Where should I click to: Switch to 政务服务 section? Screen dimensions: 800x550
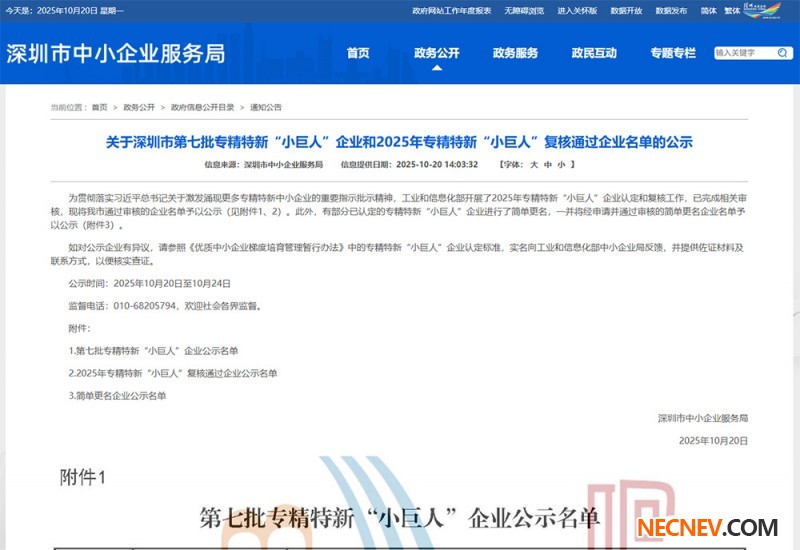point(515,53)
